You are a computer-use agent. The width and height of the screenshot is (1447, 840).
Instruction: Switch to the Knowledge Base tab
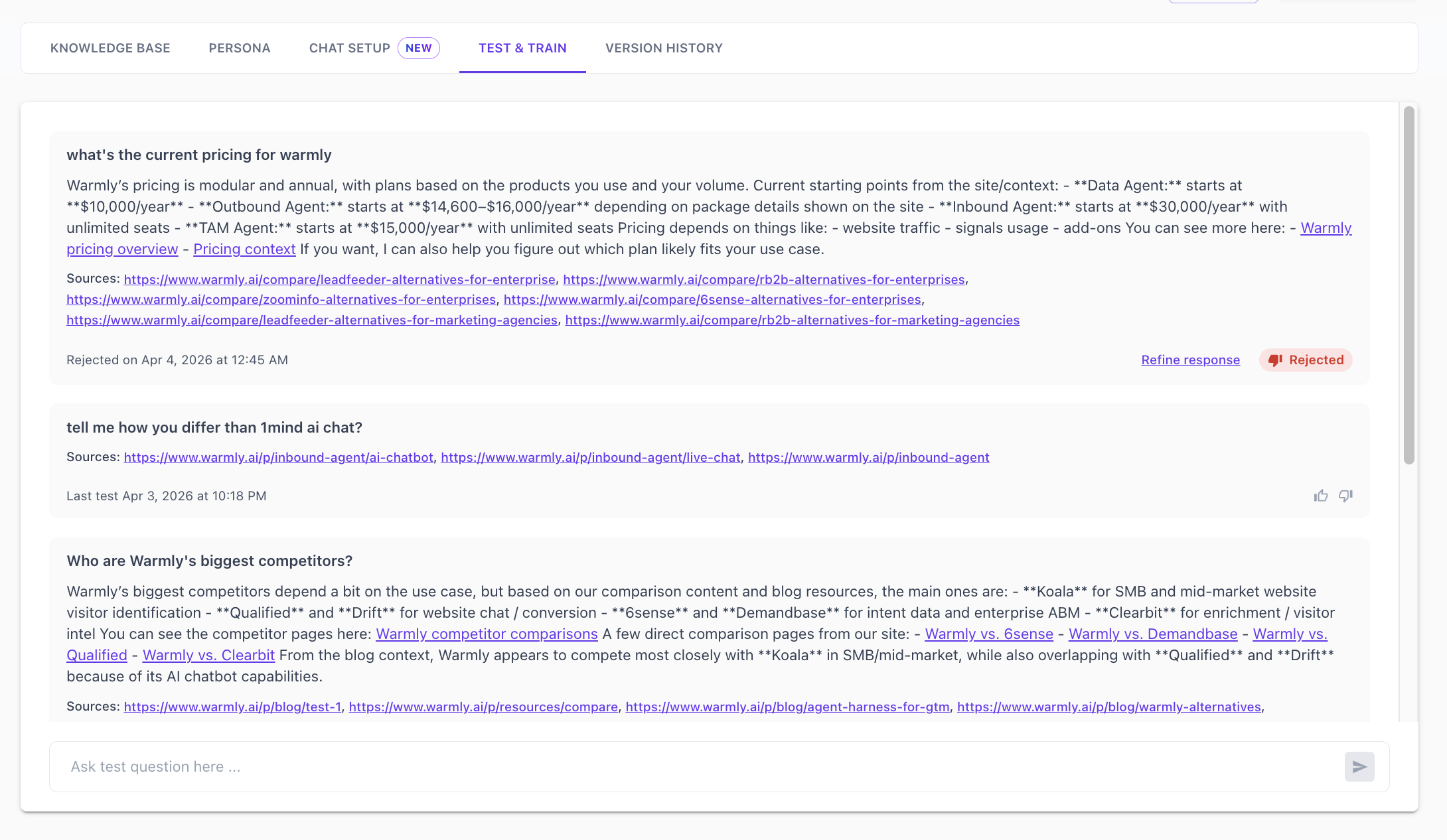tap(110, 48)
